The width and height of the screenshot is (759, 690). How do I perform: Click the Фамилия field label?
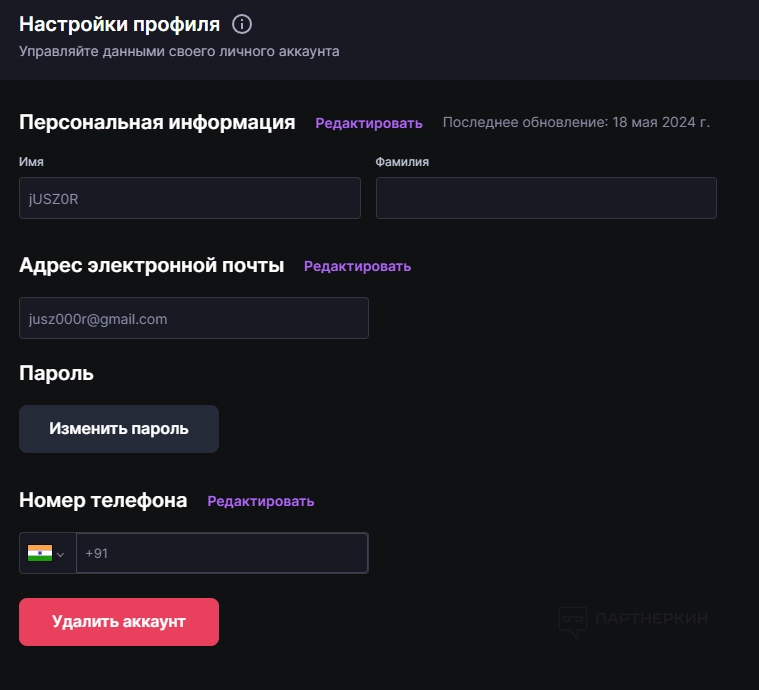(x=402, y=161)
